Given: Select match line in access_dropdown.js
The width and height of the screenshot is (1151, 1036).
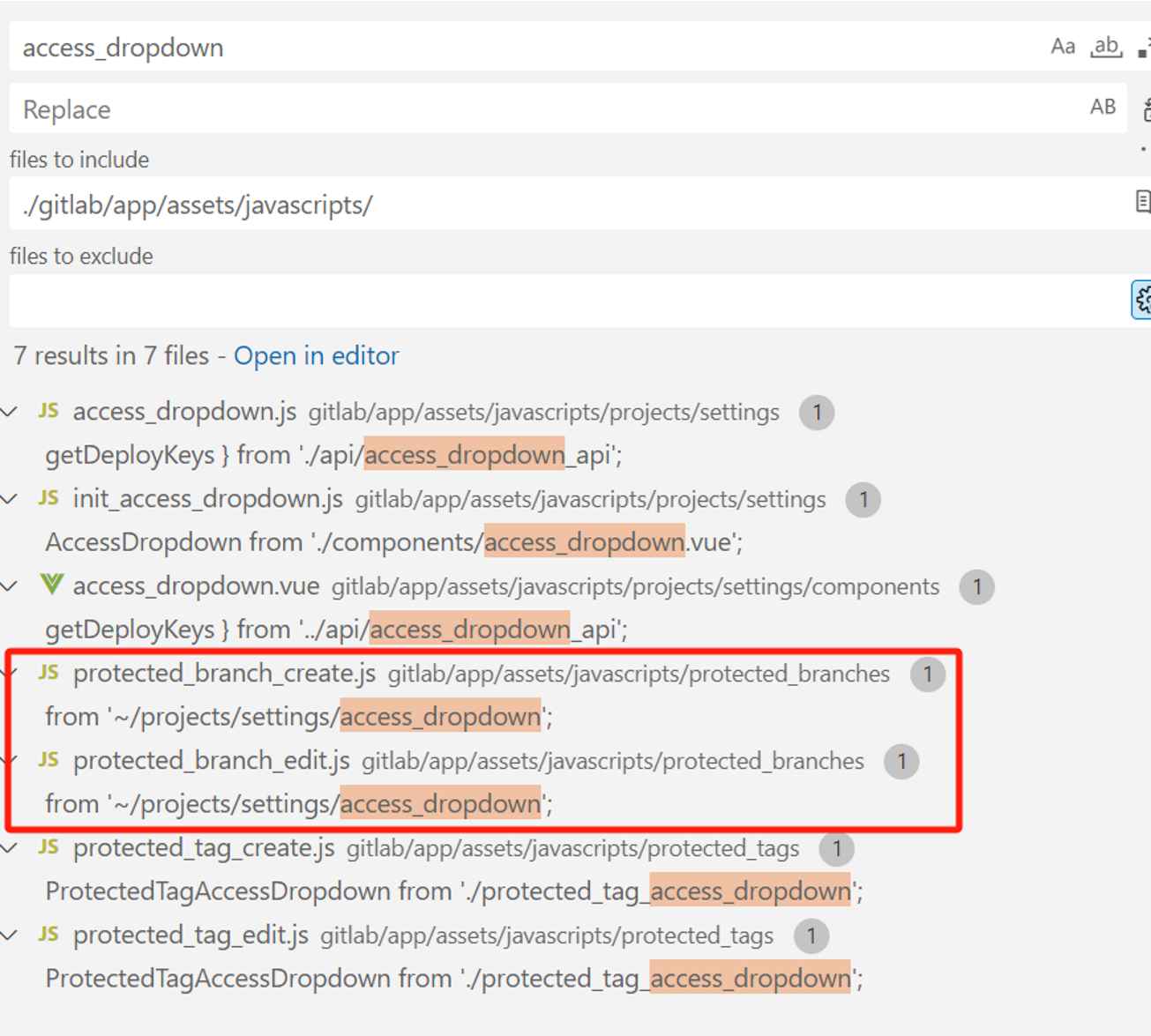Looking at the screenshot, I should [334, 455].
